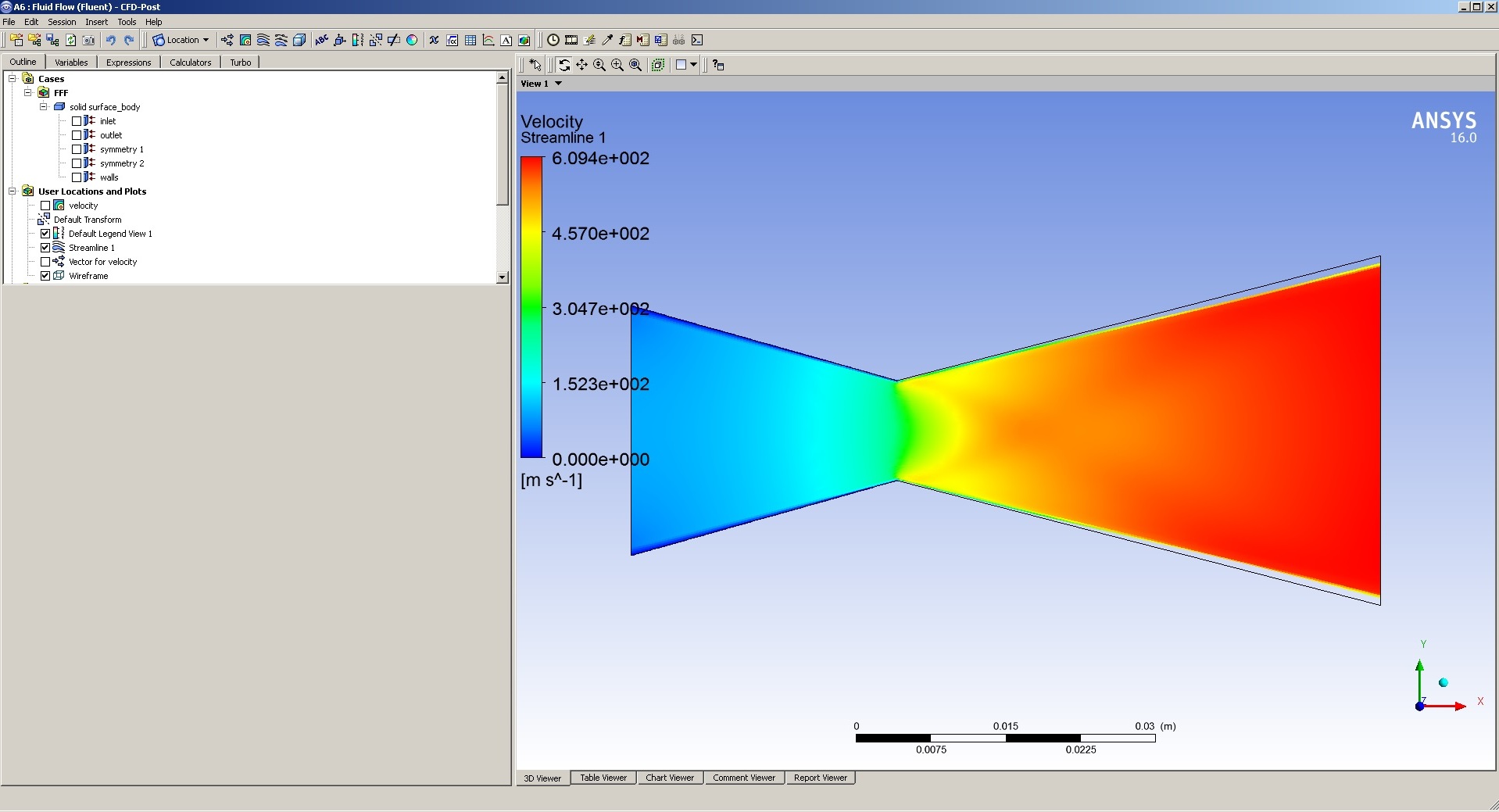This screenshot has height=812, width=1499.
Task: Insert a Legend
Action: click(x=358, y=40)
